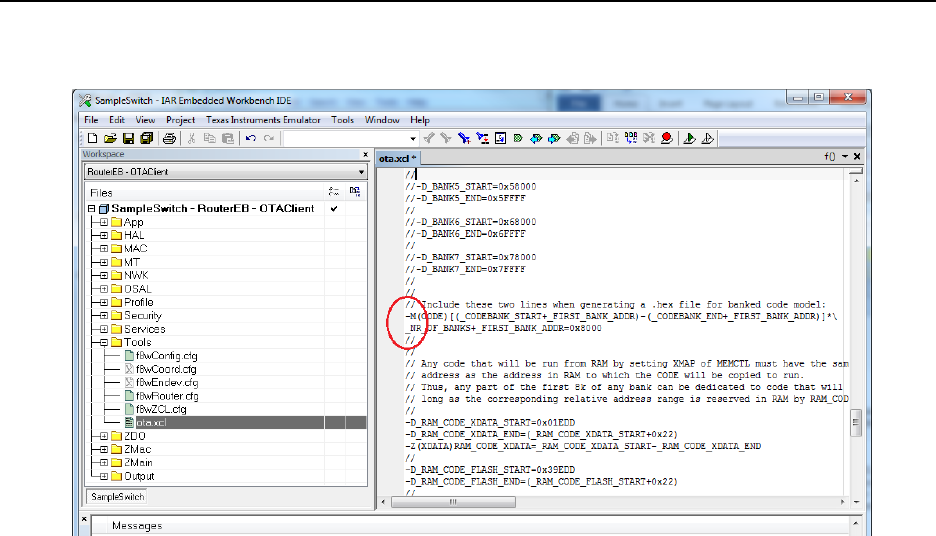Open the File menu
The width and height of the screenshot is (936, 536).
click(x=91, y=120)
